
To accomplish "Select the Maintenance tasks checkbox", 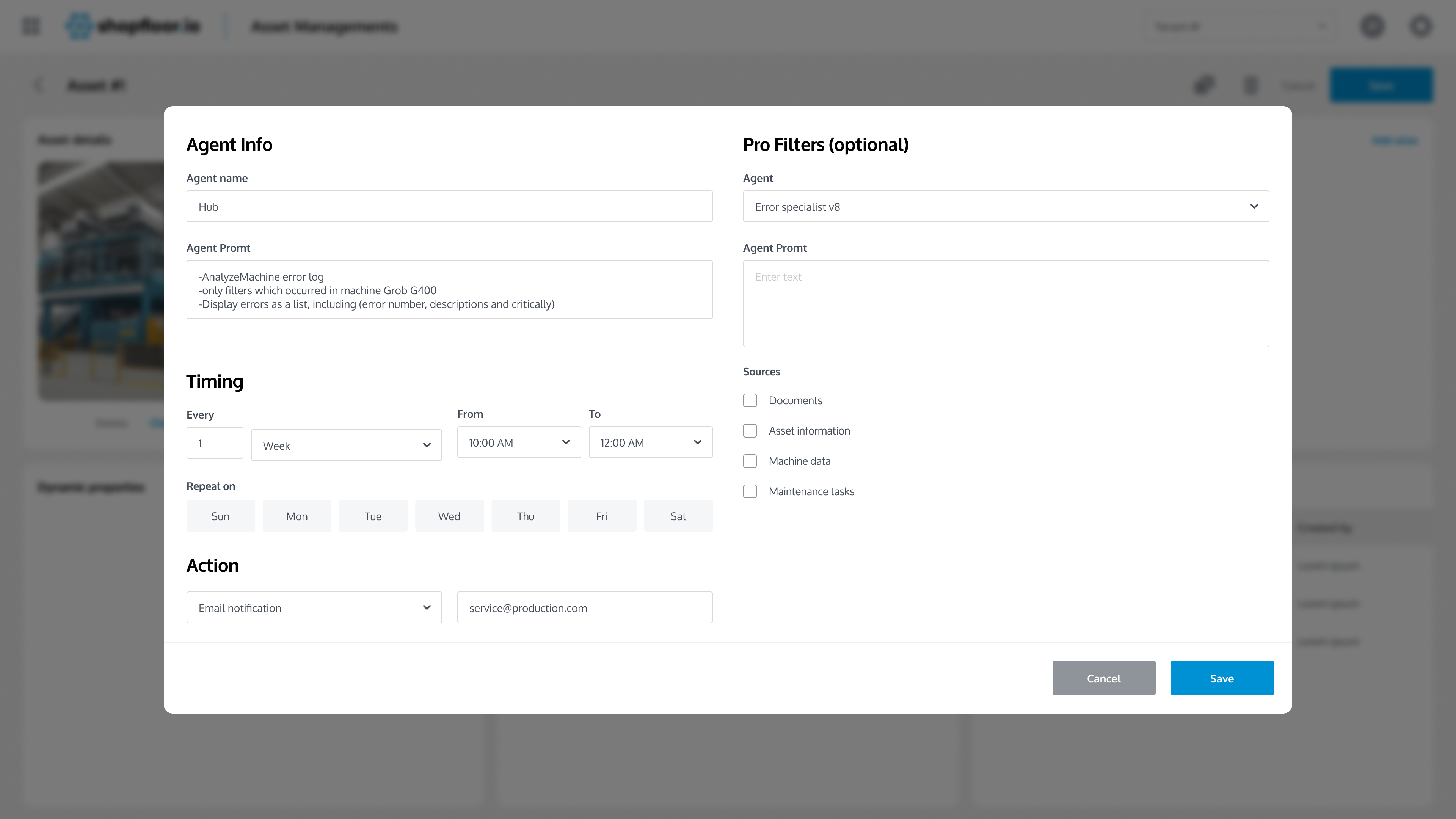I will (750, 491).
